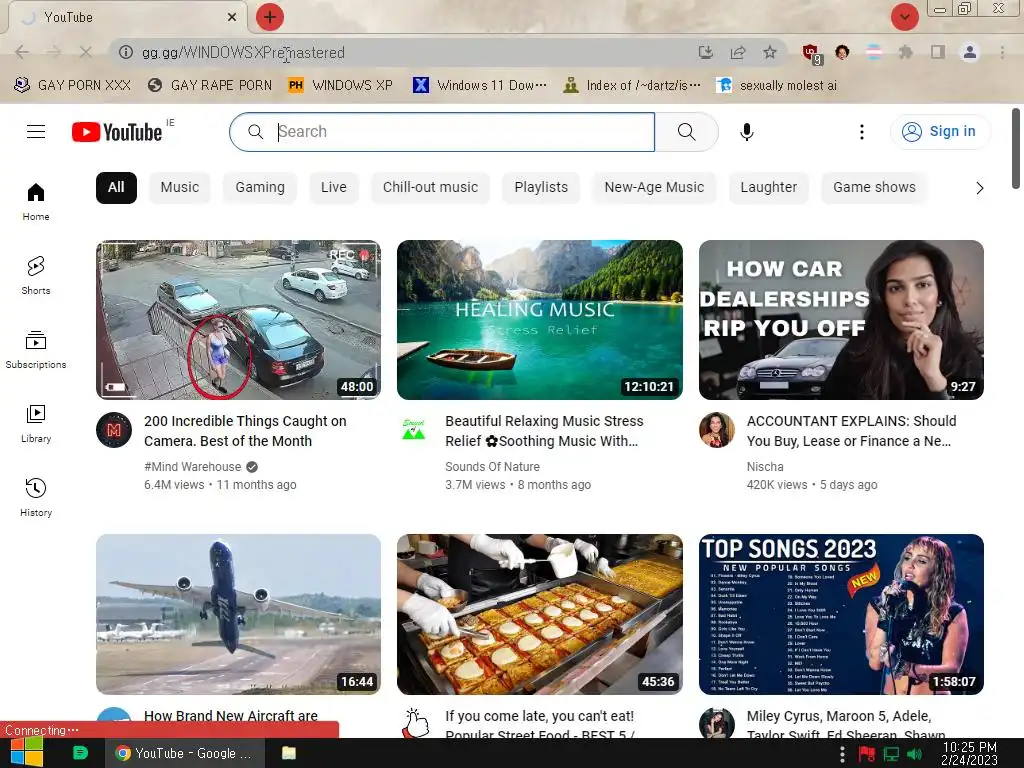Viewport: 1024px width, 768px height.
Task: Open the How Car Dealerships thumbnail
Action: click(x=841, y=320)
